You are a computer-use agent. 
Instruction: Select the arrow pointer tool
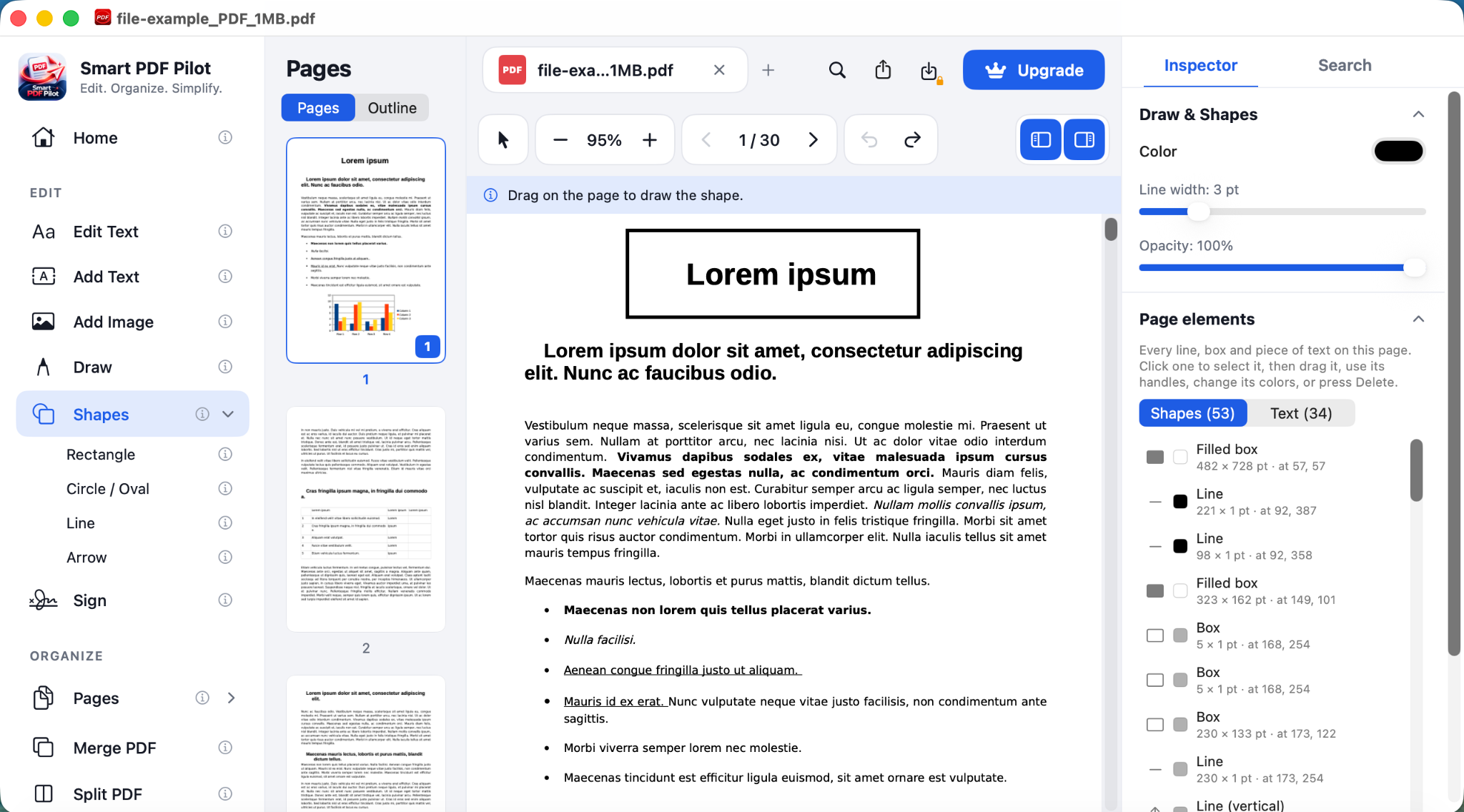[503, 140]
